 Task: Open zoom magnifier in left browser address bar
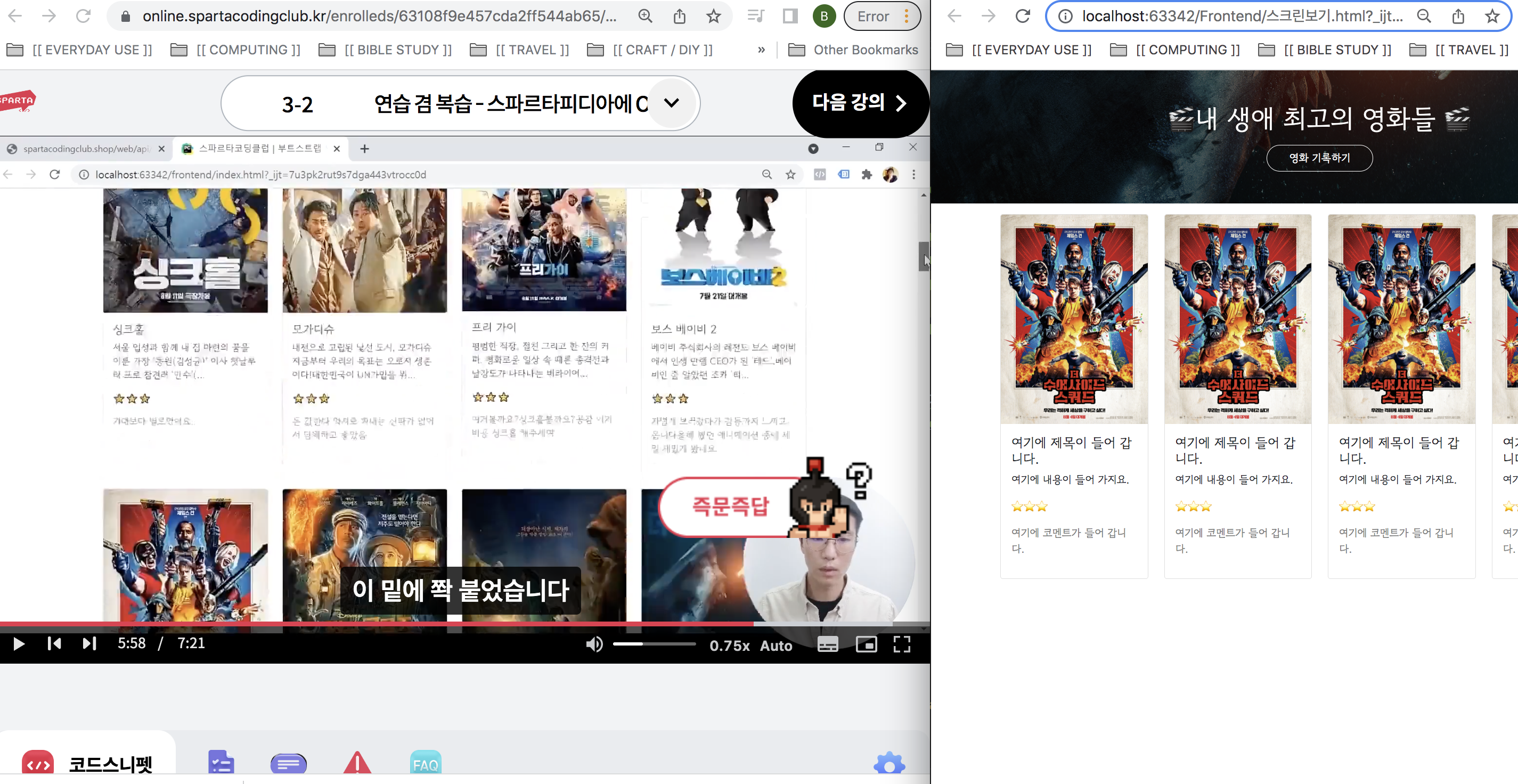coord(645,16)
